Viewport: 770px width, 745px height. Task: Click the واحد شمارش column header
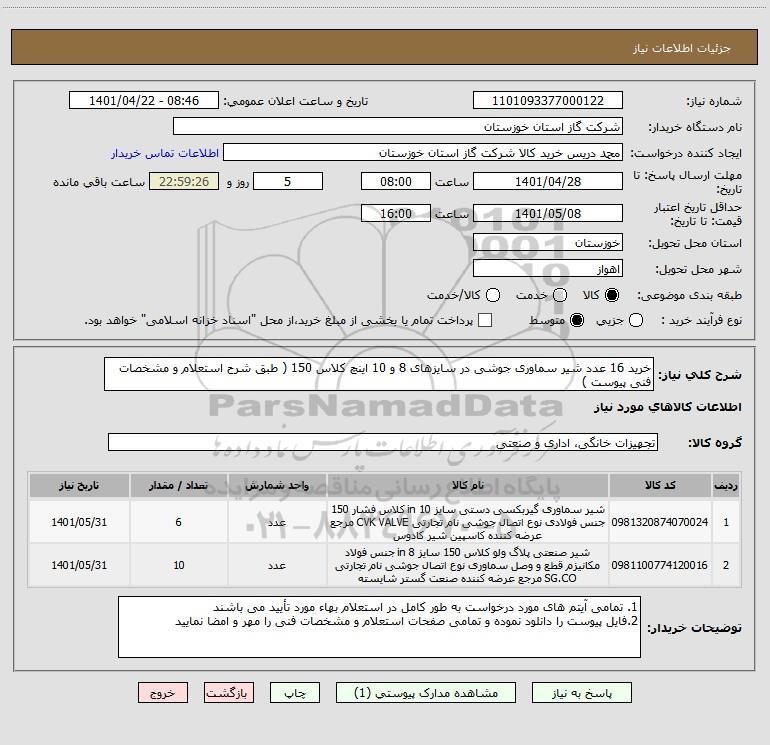pyautogui.click(x=277, y=485)
